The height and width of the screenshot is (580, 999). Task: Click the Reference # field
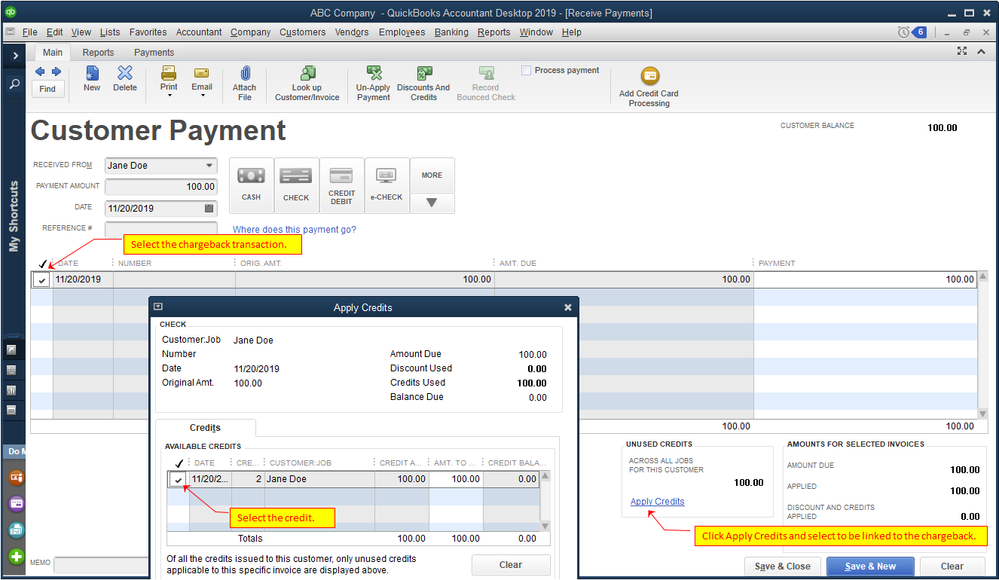click(161, 228)
